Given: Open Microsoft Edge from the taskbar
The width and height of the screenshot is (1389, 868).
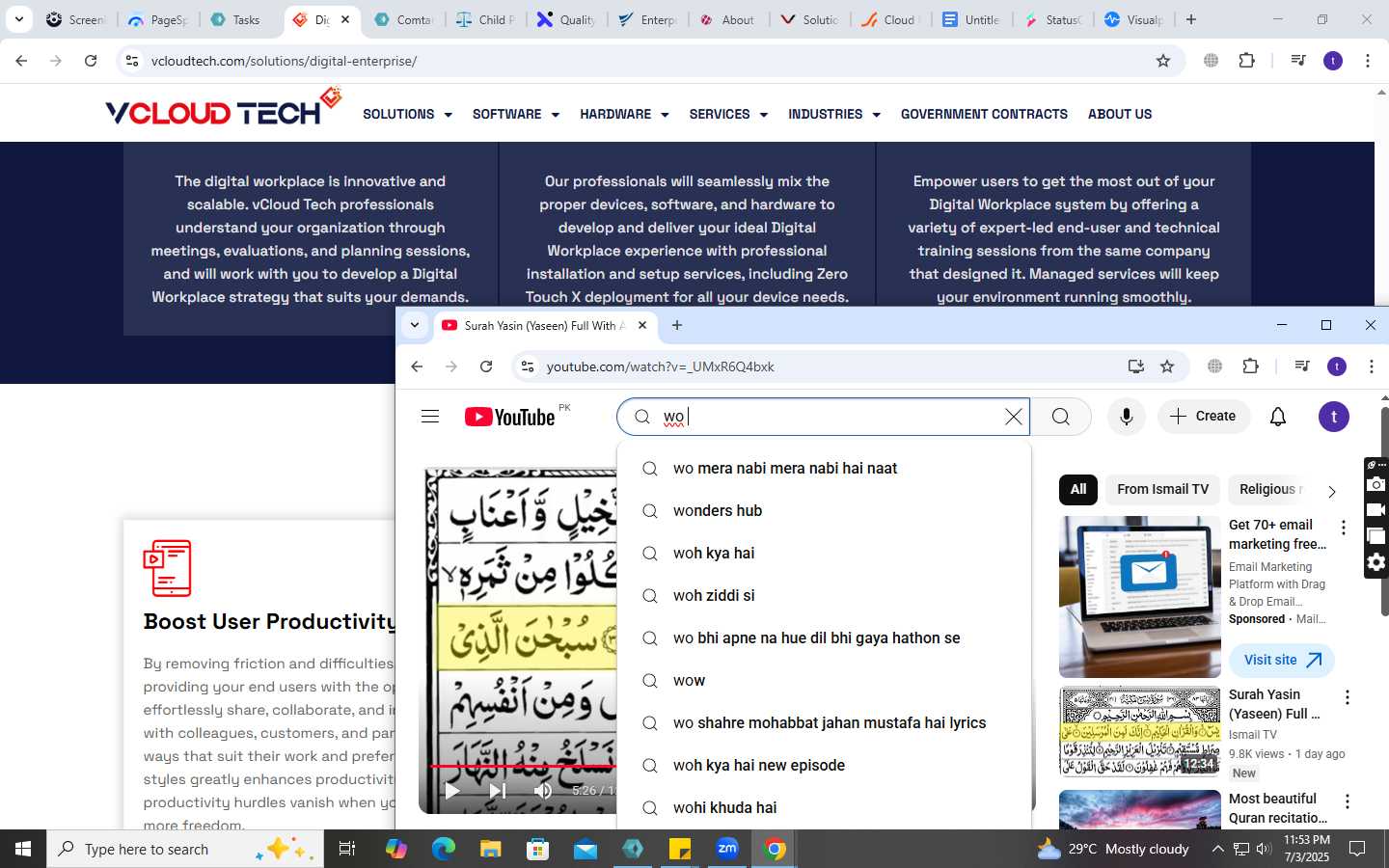Looking at the screenshot, I should click(x=444, y=849).
